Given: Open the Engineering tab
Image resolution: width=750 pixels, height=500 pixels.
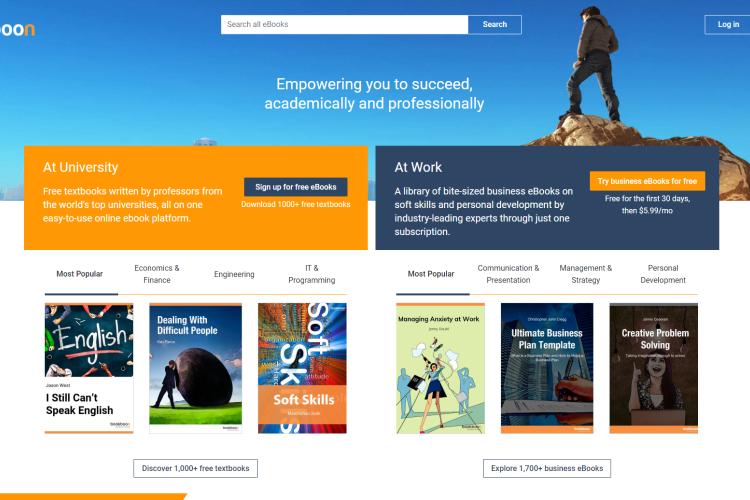Looking at the screenshot, I should click(234, 274).
